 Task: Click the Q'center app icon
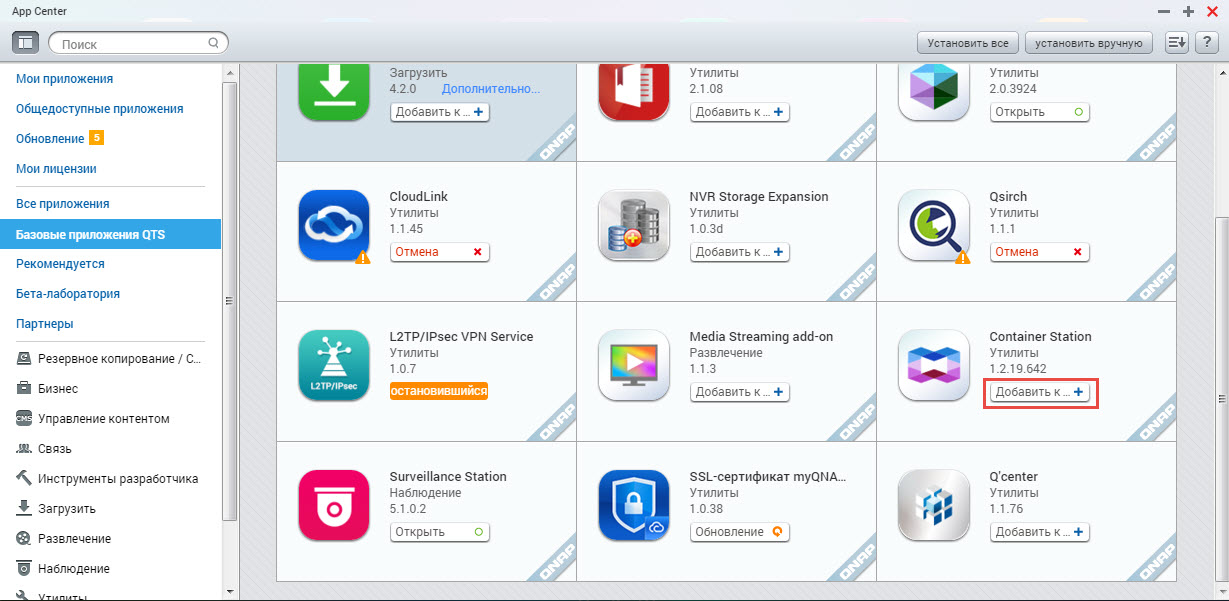pyautogui.click(x=934, y=505)
